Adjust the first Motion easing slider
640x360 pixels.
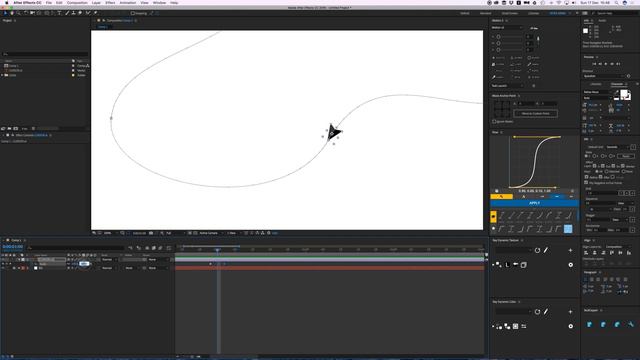tap(509, 37)
